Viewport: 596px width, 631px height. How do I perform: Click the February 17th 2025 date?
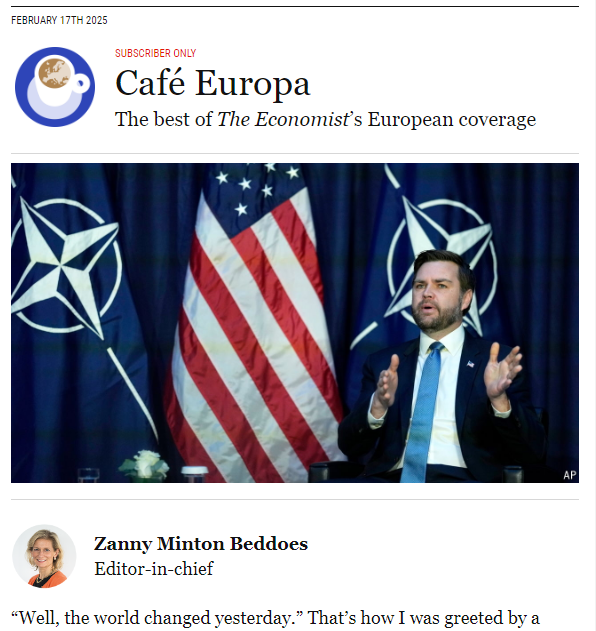pos(59,20)
